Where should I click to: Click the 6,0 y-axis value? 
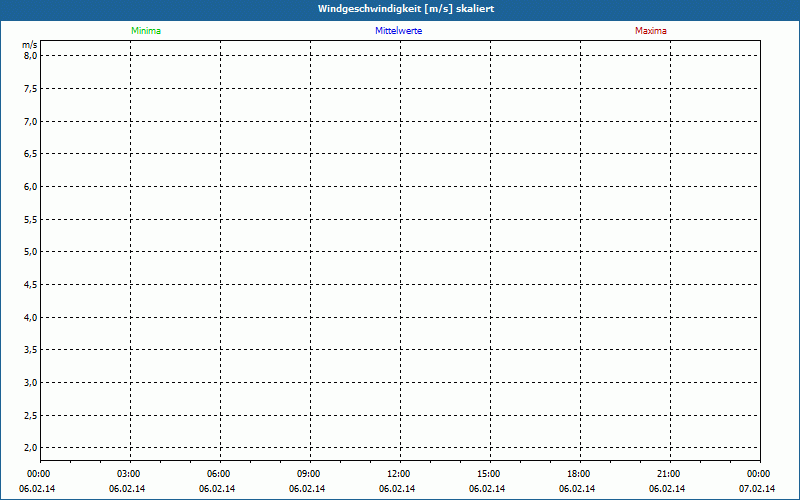click(31, 187)
